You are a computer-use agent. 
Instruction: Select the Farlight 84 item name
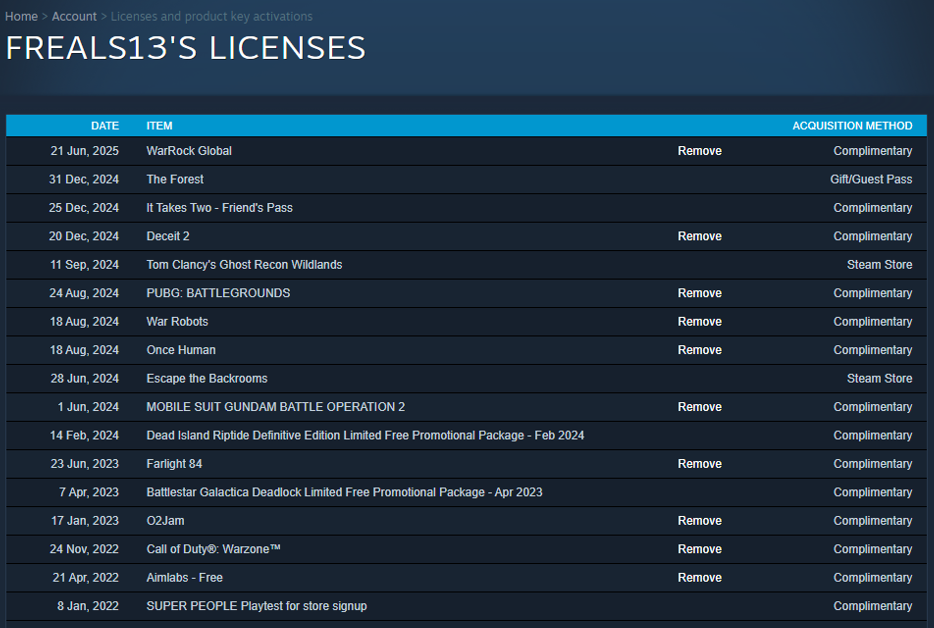tap(174, 464)
